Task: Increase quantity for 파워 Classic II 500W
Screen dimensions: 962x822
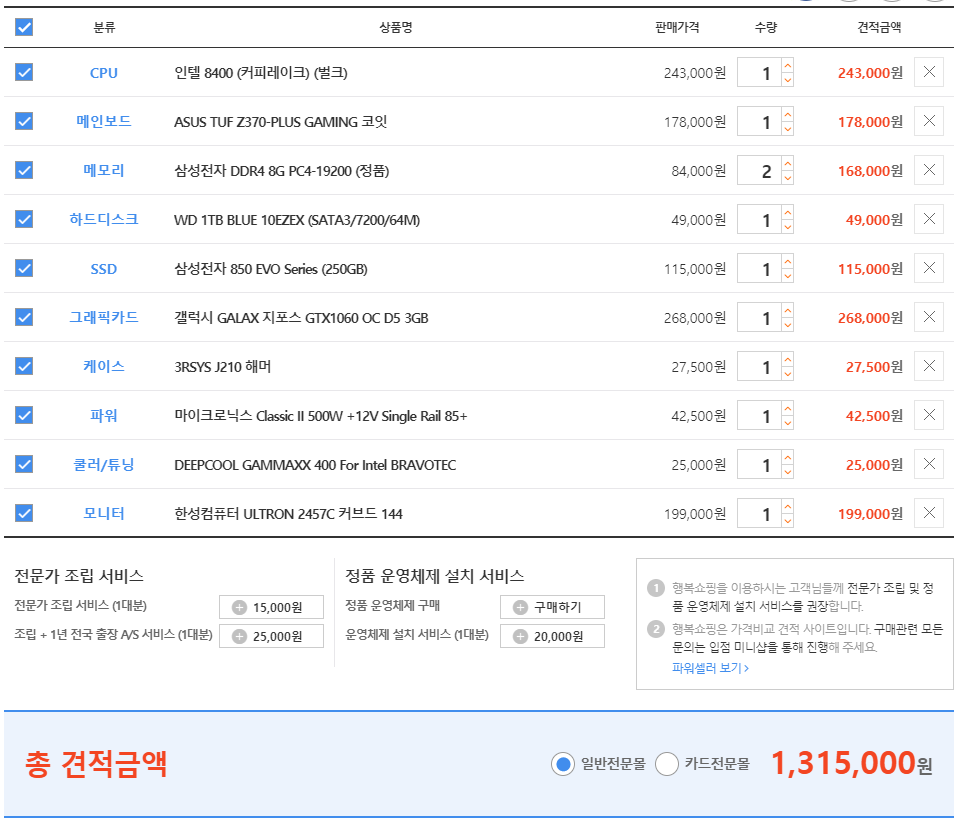Action: click(788, 409)
